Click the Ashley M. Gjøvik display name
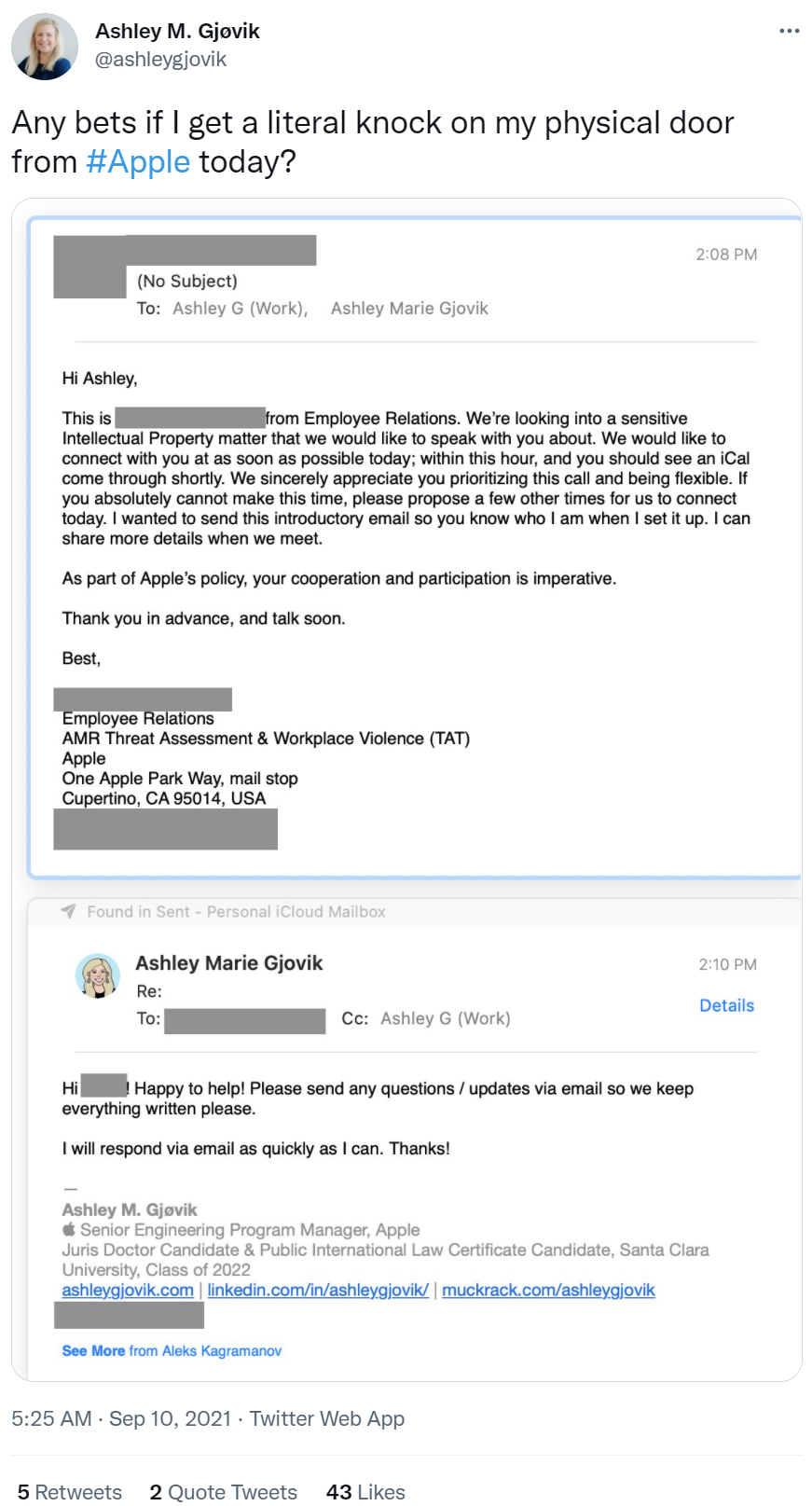Image resolution: width=812 pixels, height=1506 pixels. click(x=177, y=31)
